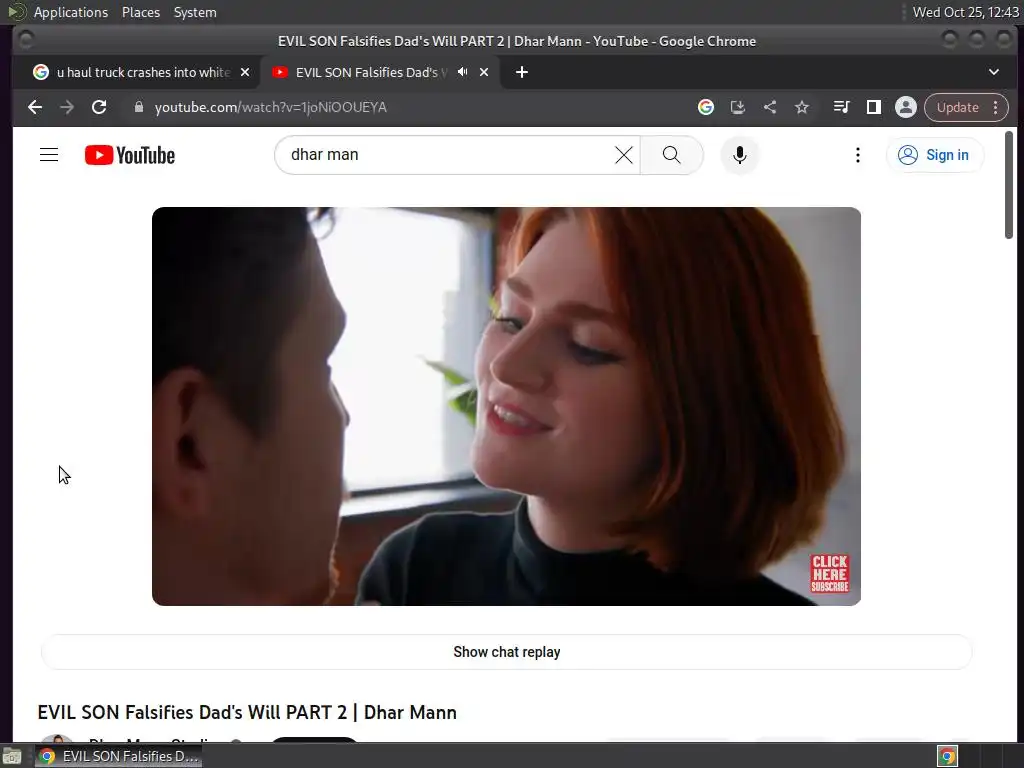The image size is (1024, 768).
Task: Click the URL address bar
Action: [411, 107]
